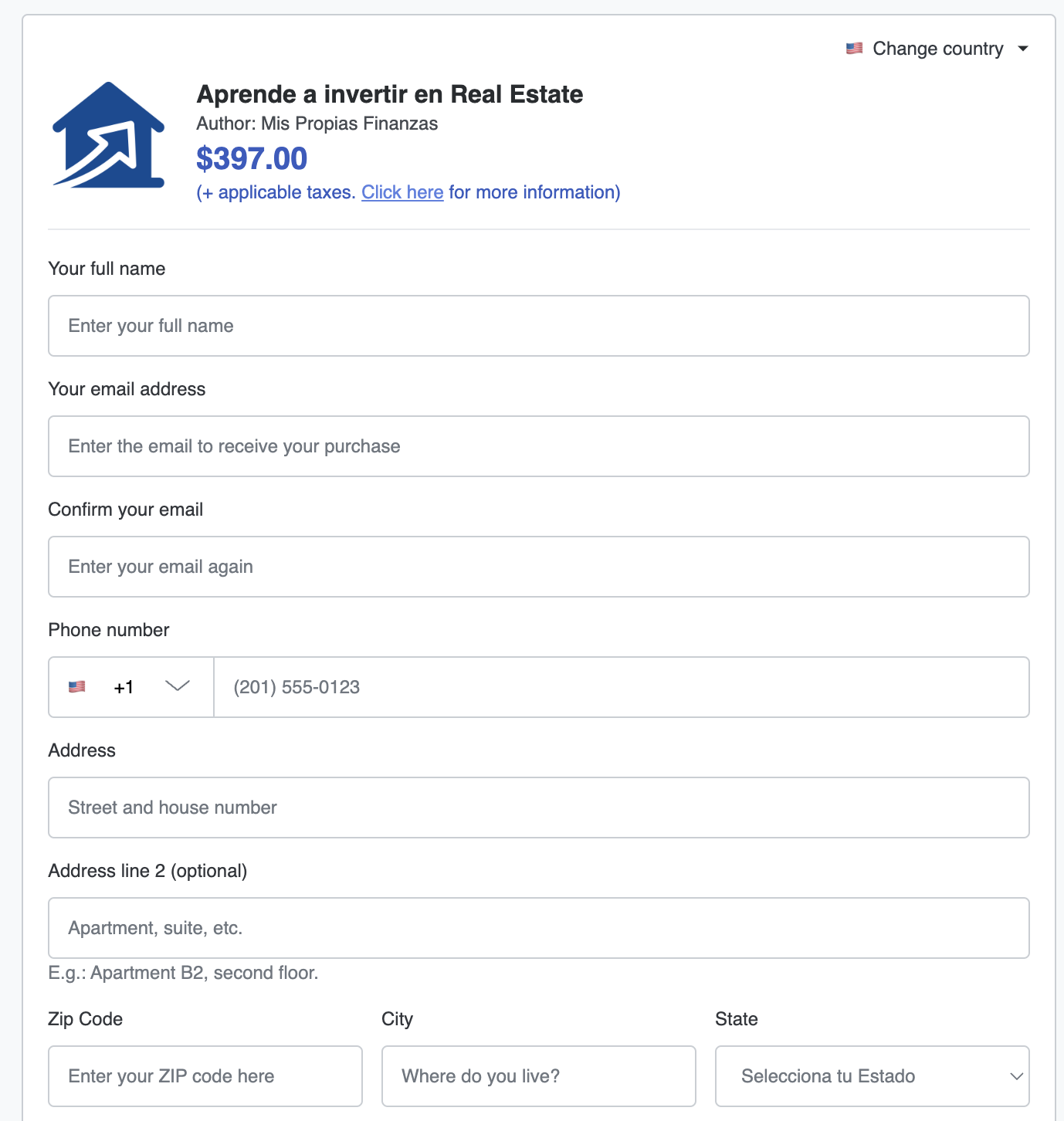This screenshot has height=1121, width=1064.
Task: Click the $397.00 price text
Action: click(252, 159)
